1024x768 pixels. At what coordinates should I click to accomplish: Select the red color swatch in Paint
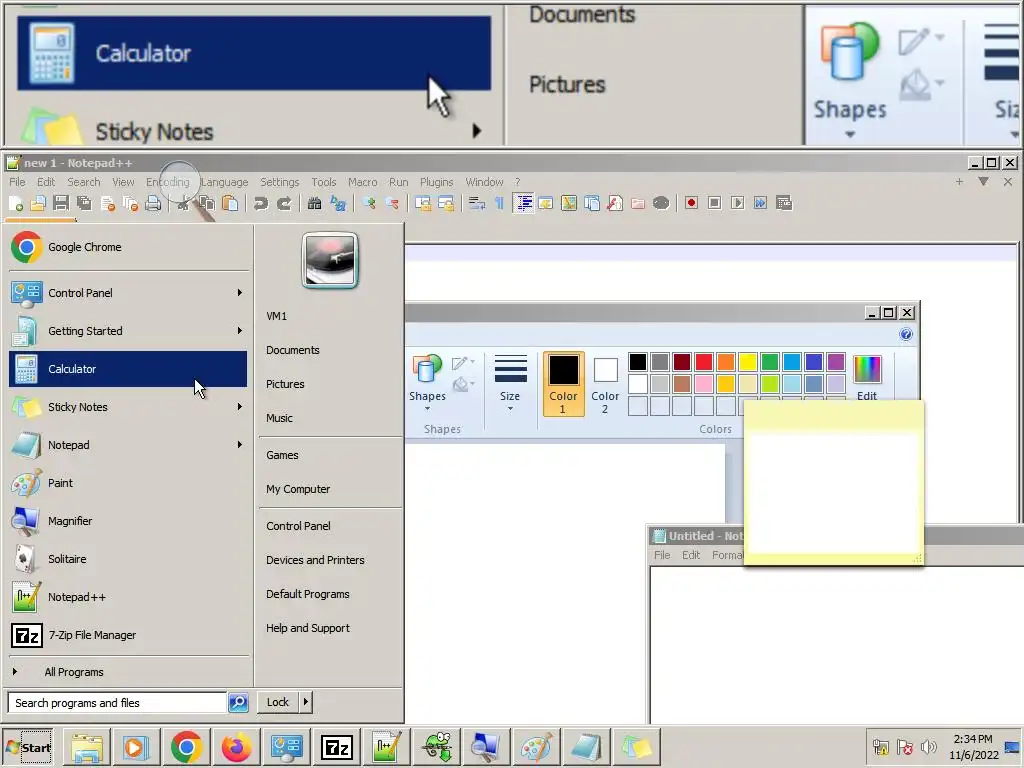pos(704,362)
